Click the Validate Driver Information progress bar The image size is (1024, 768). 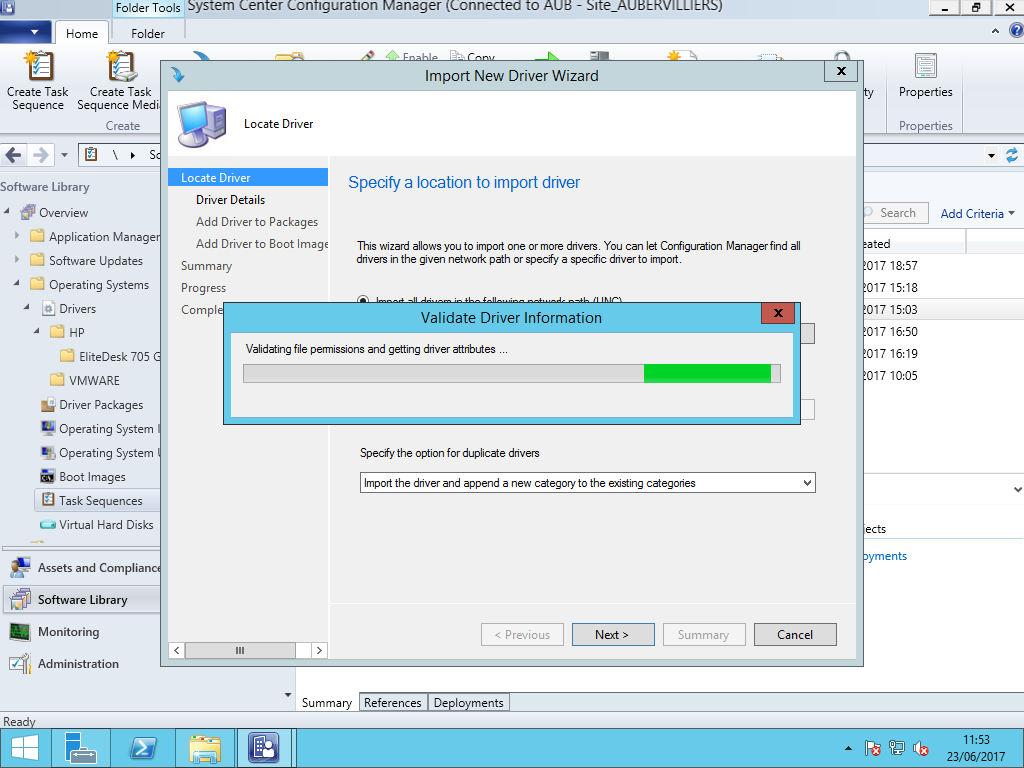(x=511, y=374)
